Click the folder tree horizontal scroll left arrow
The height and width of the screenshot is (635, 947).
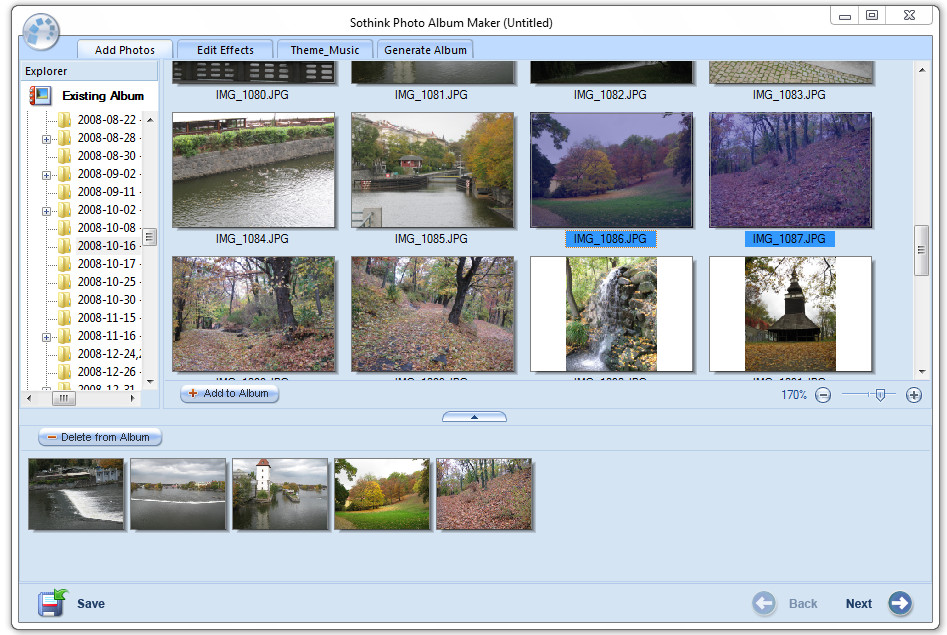pyautogui.click(x=29, y=398)
